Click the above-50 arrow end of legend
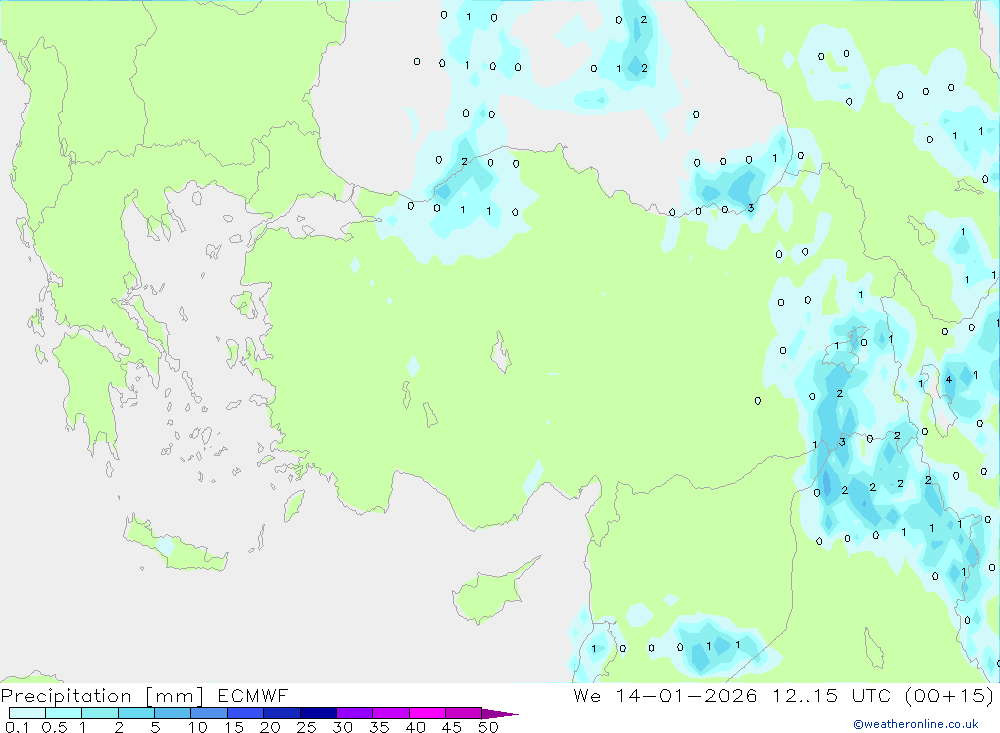1000x733 pixels. click(x=500, y=714)
